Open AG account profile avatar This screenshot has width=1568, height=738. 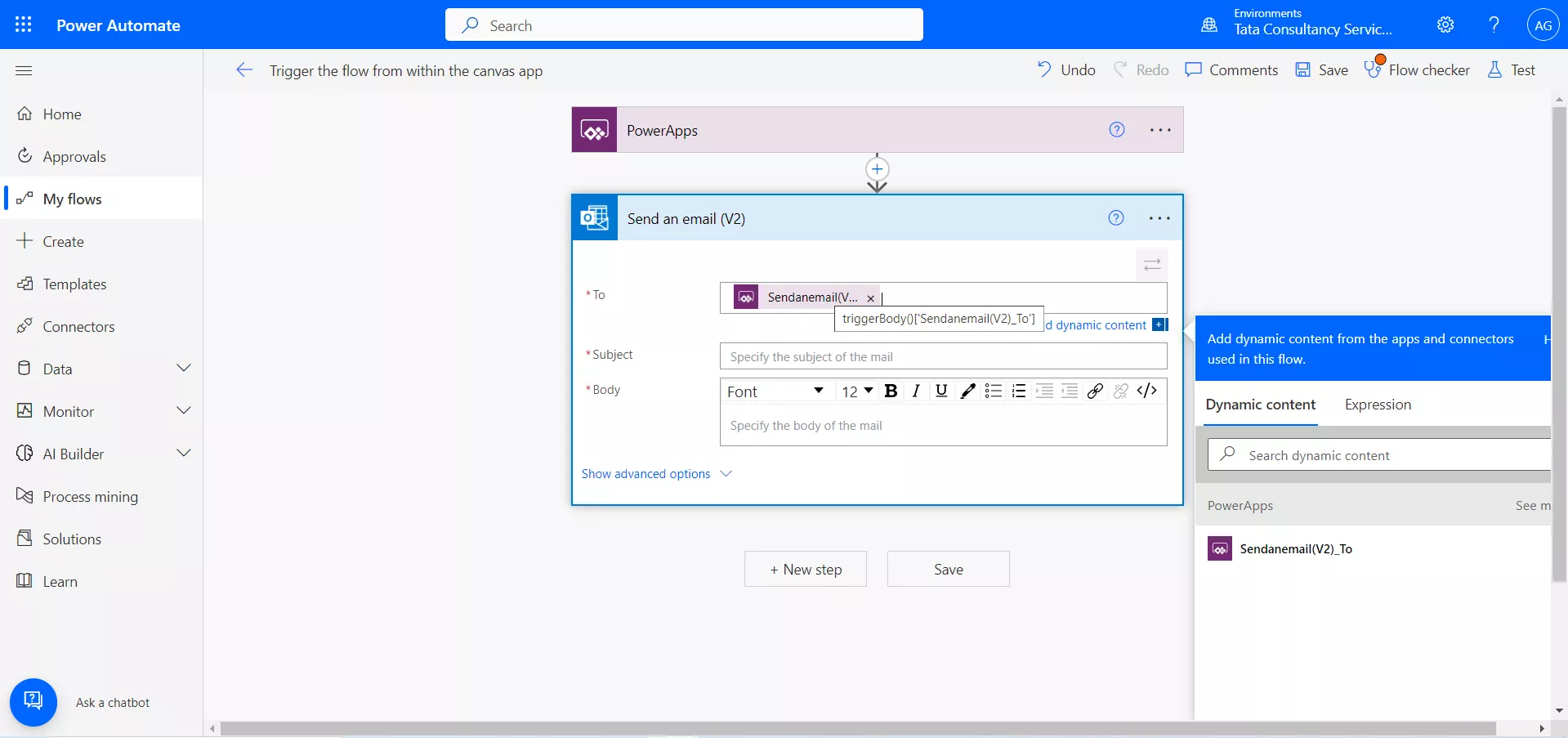1543,25
